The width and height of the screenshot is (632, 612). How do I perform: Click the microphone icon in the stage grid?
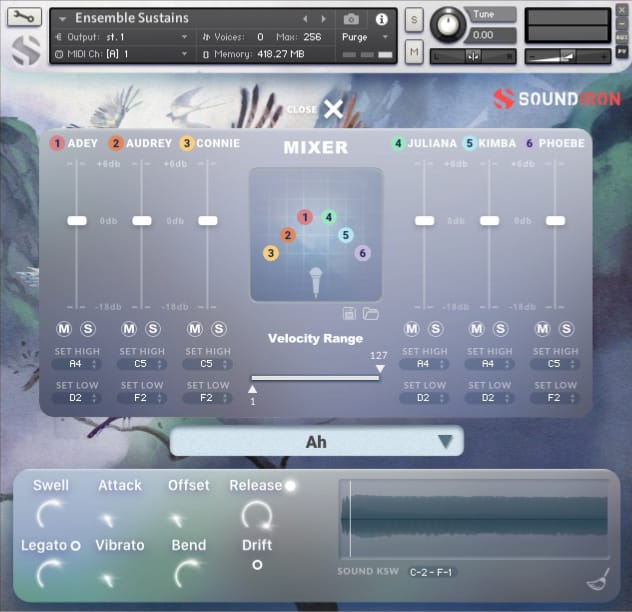[x=315, y=281]
